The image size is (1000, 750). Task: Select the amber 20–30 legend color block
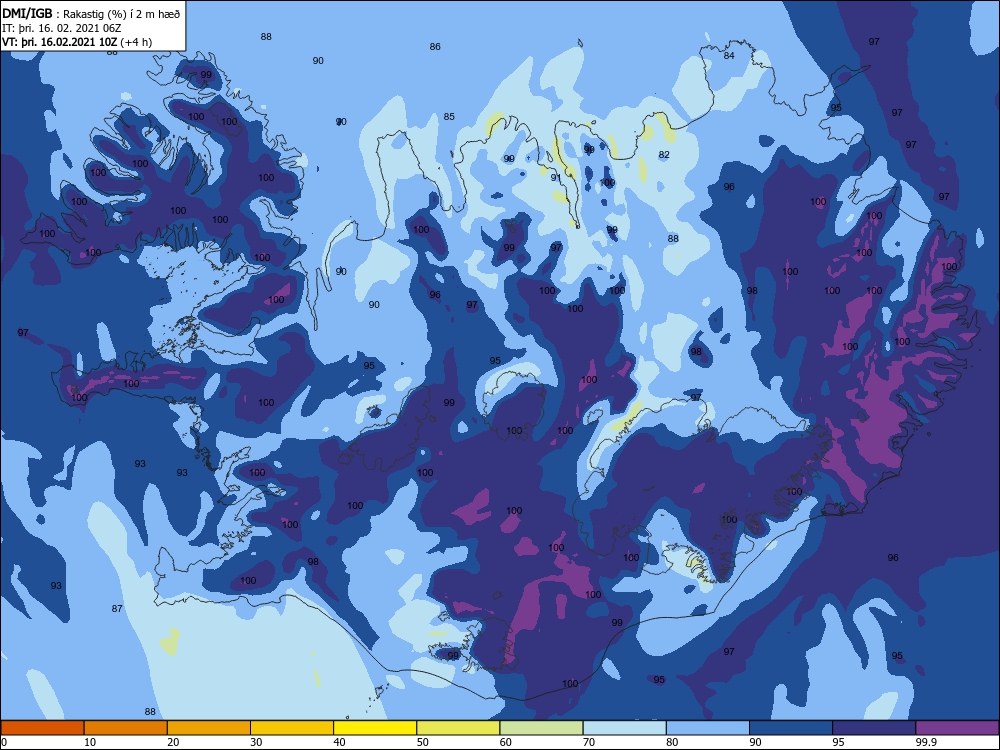[x=209, y=728]
